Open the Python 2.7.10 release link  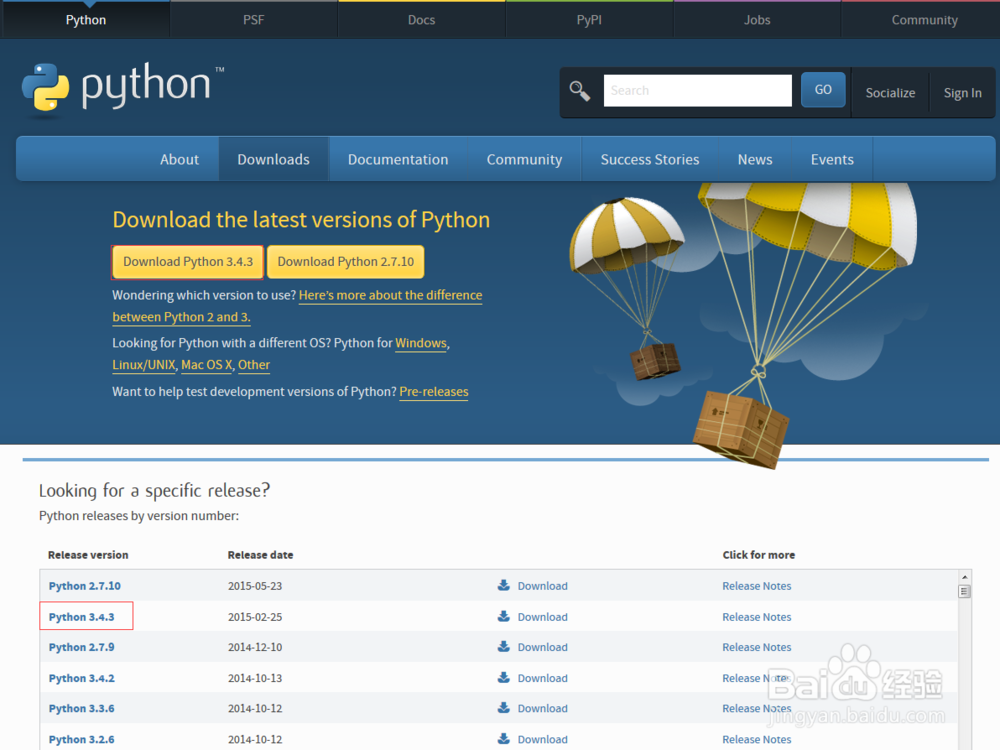[x=85, y=585]
